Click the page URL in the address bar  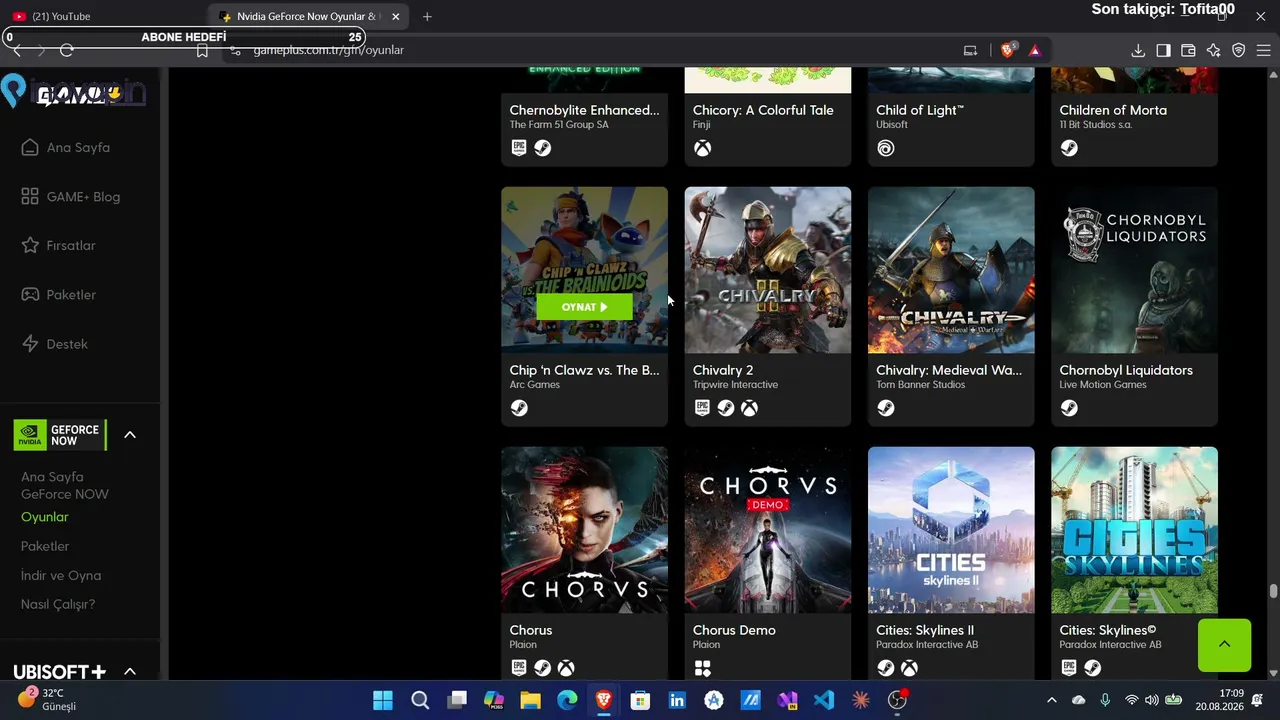(x=329, y=50)
